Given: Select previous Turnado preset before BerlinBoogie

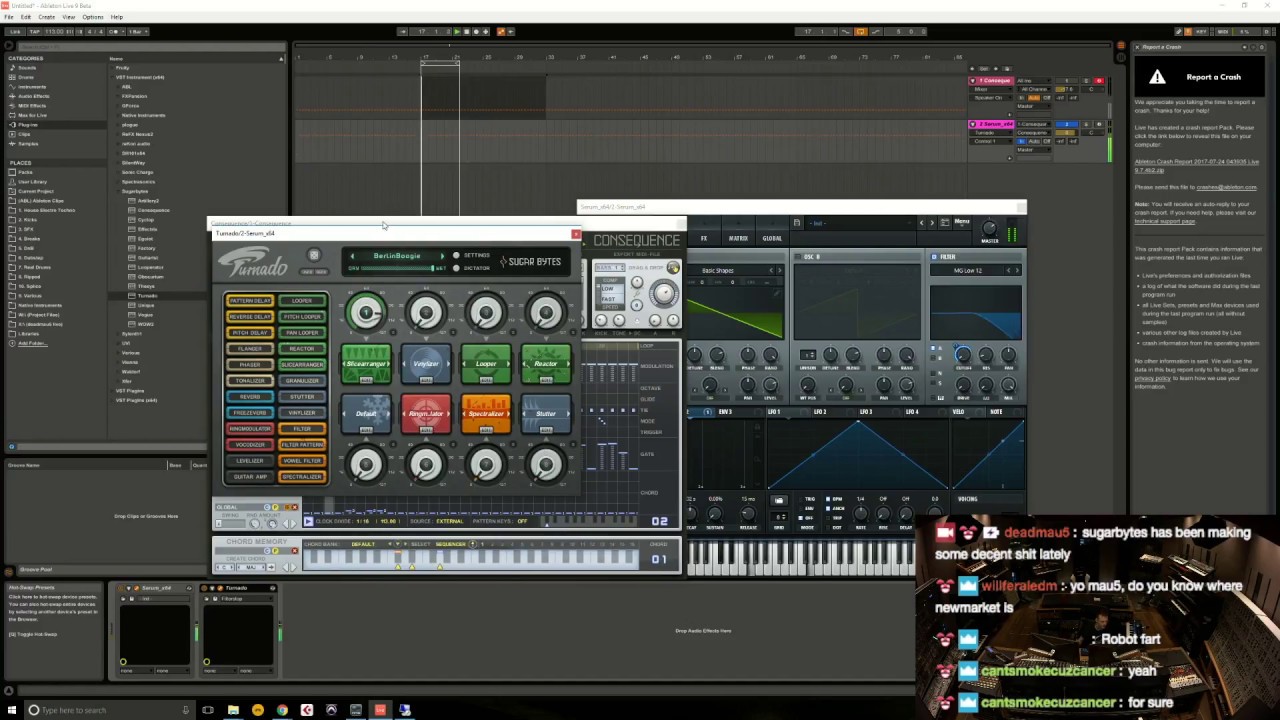Looking at the screenshot, I should click(352, 256).
